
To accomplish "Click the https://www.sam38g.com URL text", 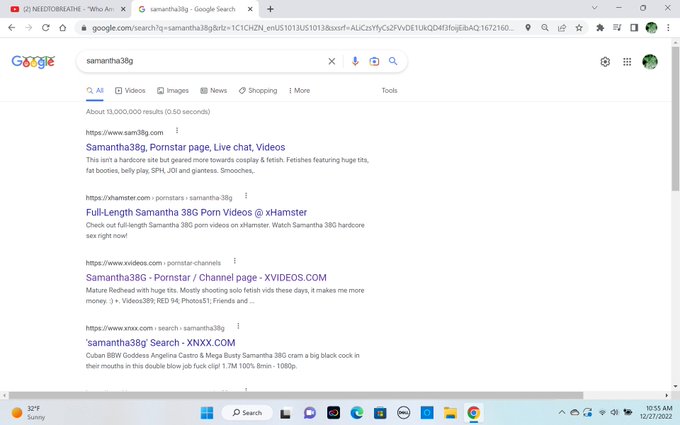I will (124, 133).
